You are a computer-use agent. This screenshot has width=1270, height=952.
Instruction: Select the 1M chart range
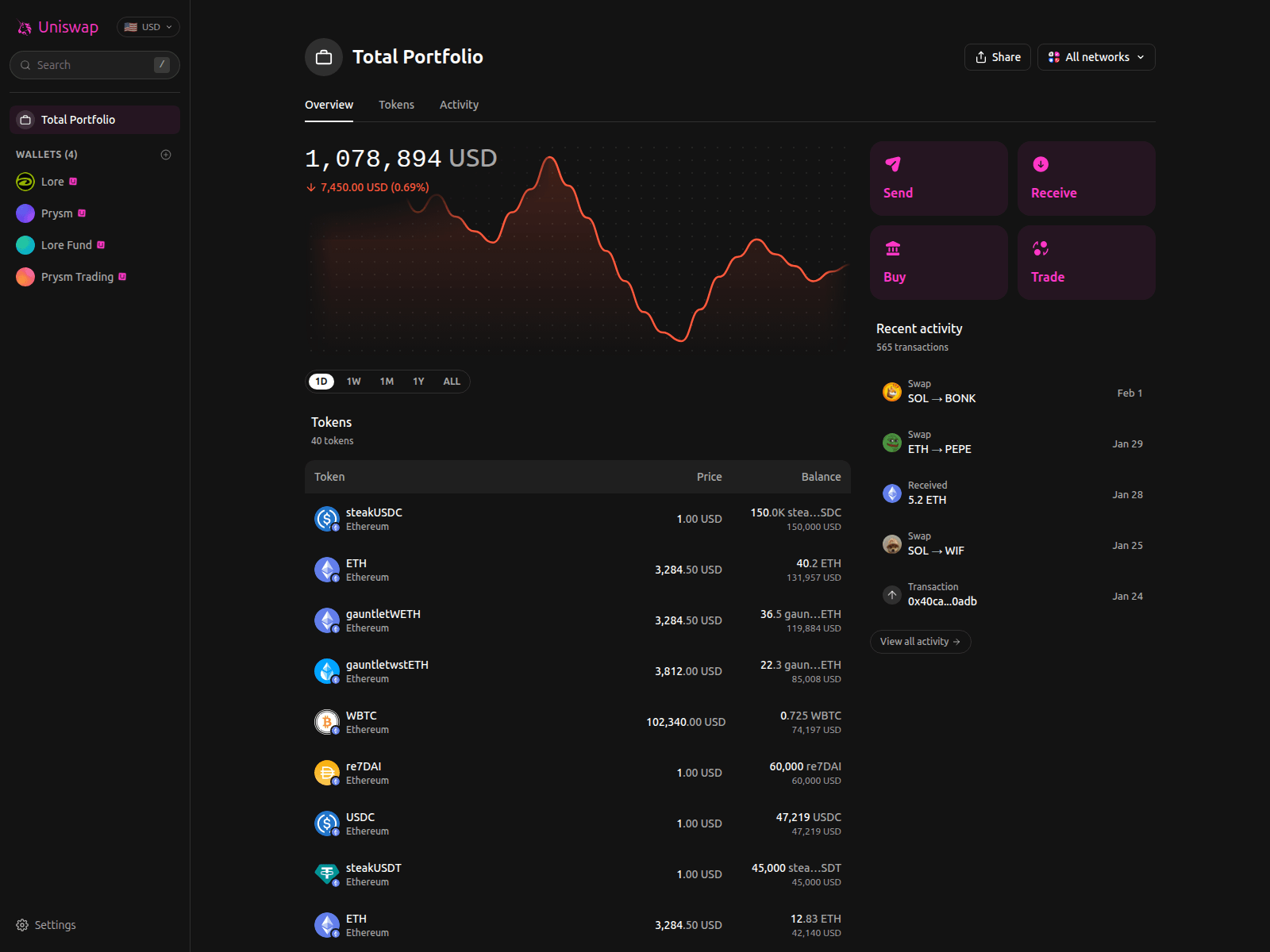coord(387,382)
